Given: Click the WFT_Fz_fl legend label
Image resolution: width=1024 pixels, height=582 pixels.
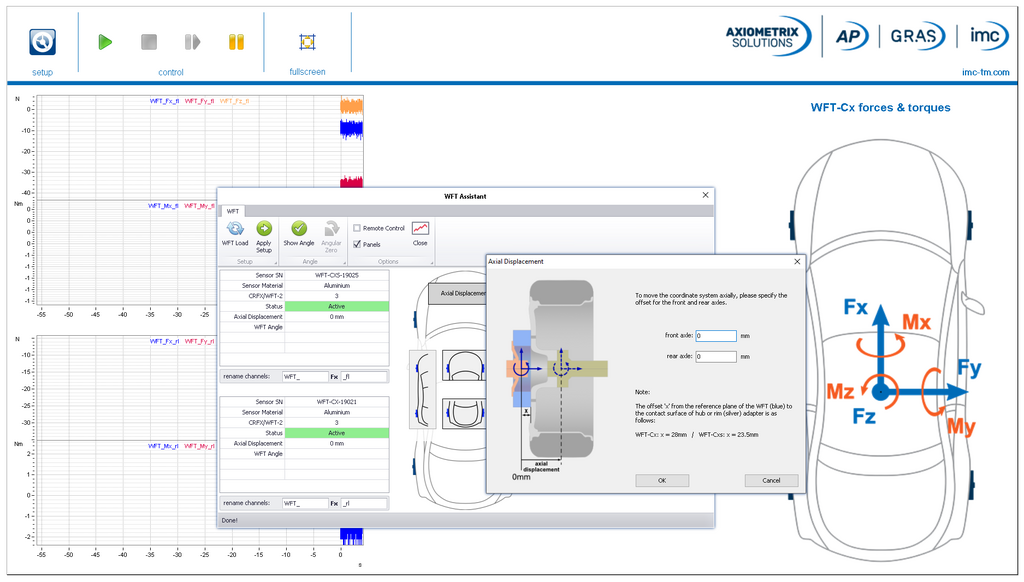Looking at the screenshot, I should [234, 101].
